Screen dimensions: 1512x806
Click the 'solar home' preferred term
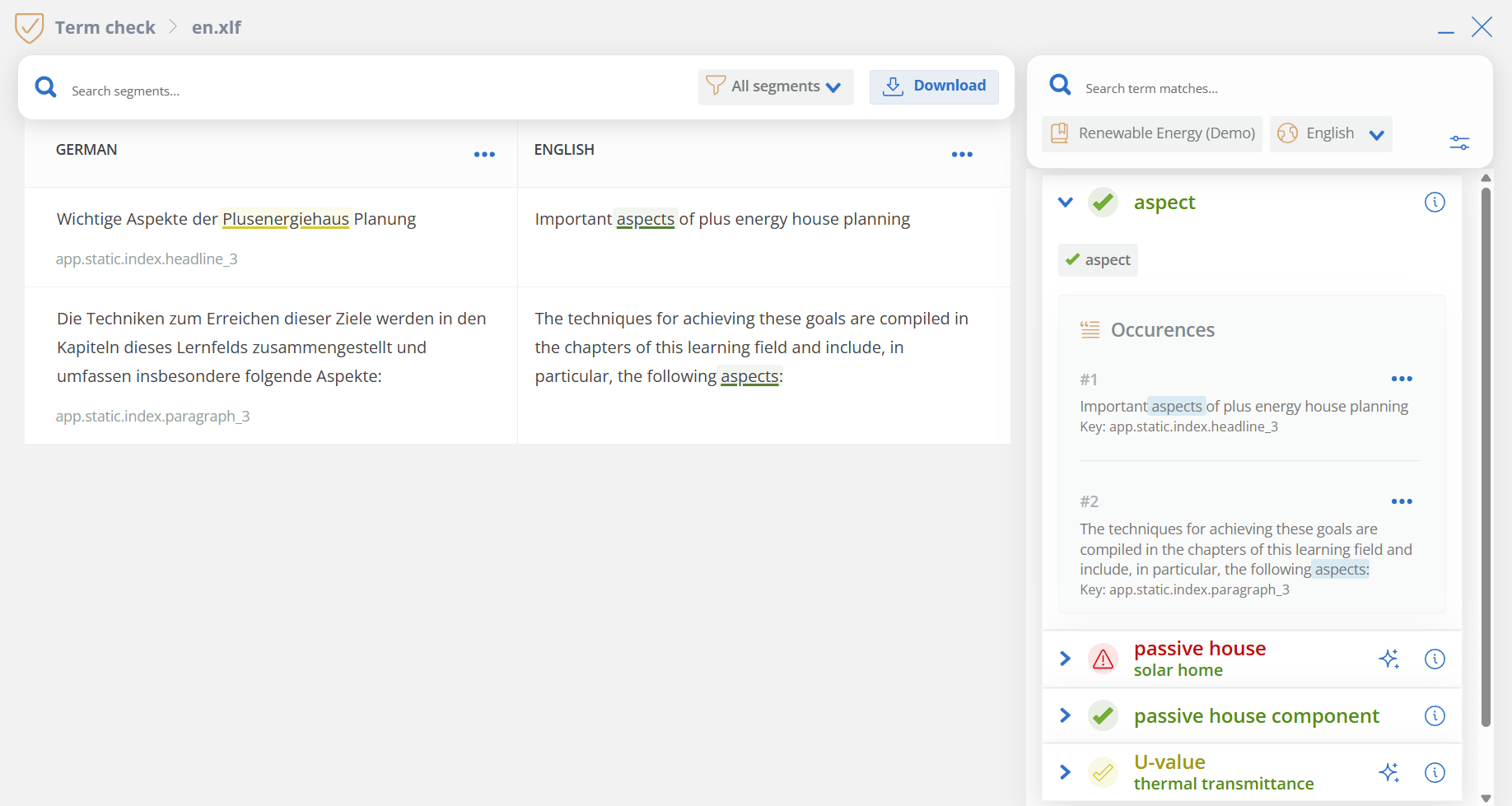tap(1178, 671)
